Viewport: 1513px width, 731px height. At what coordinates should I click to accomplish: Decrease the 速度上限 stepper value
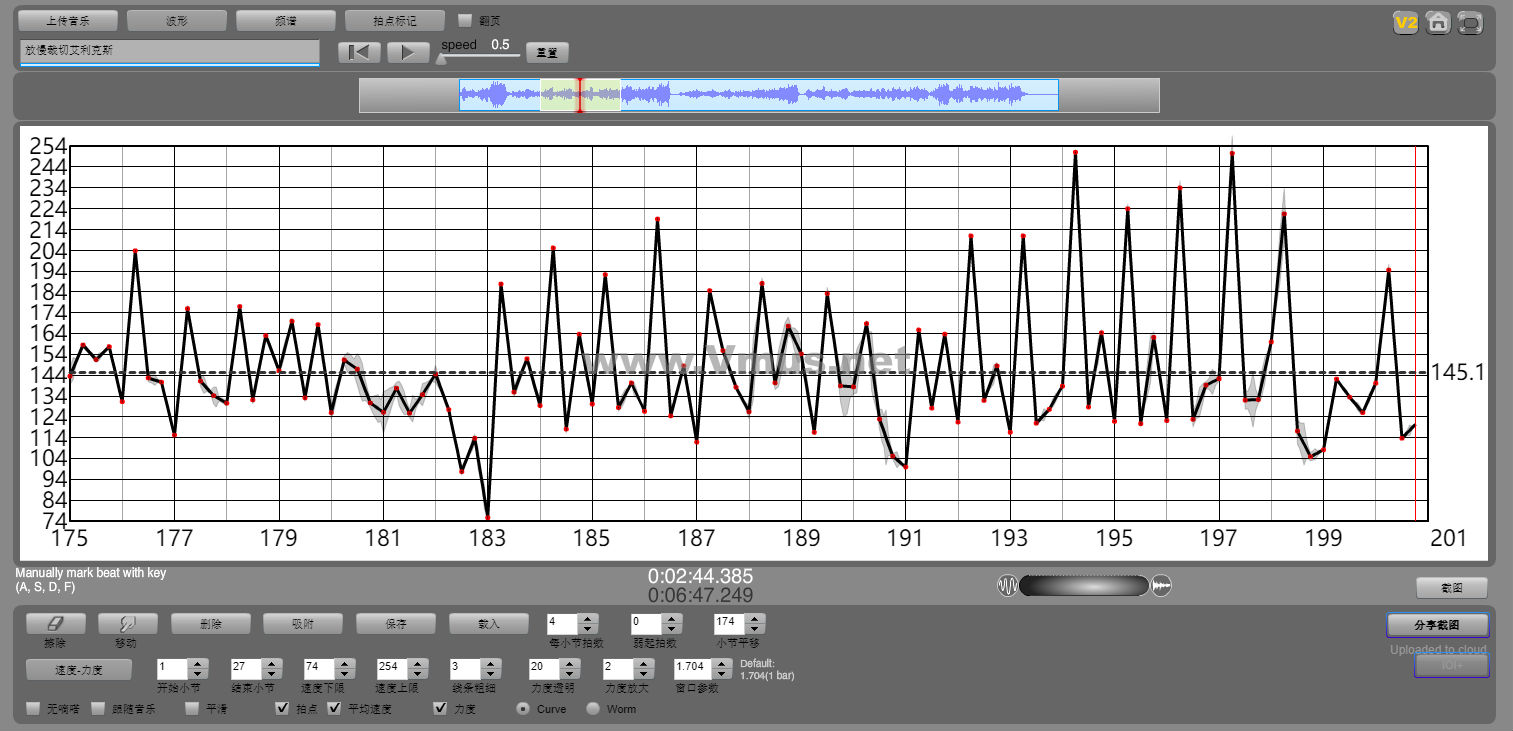coord(416,673)
